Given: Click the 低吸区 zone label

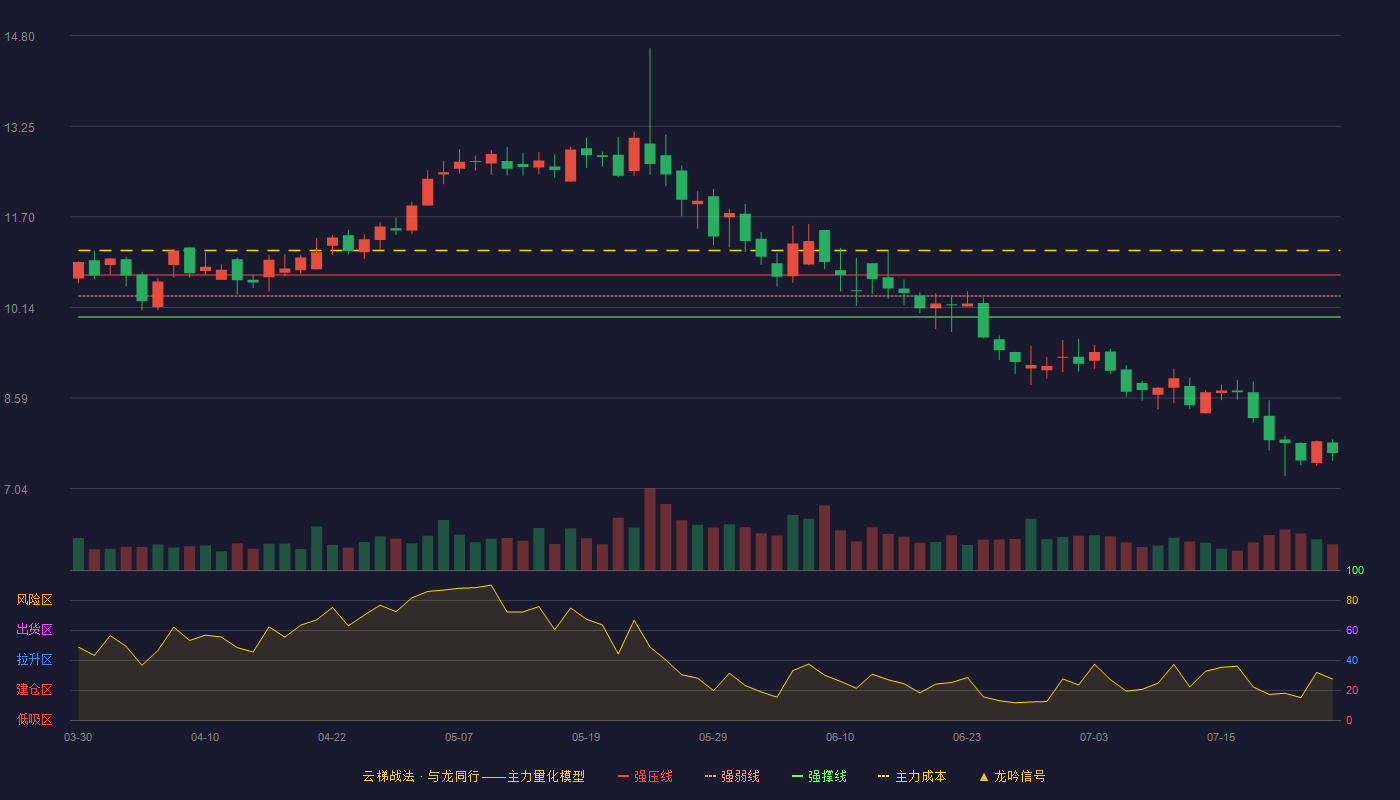Looking at the screenshot, I should tap(34, 719).
